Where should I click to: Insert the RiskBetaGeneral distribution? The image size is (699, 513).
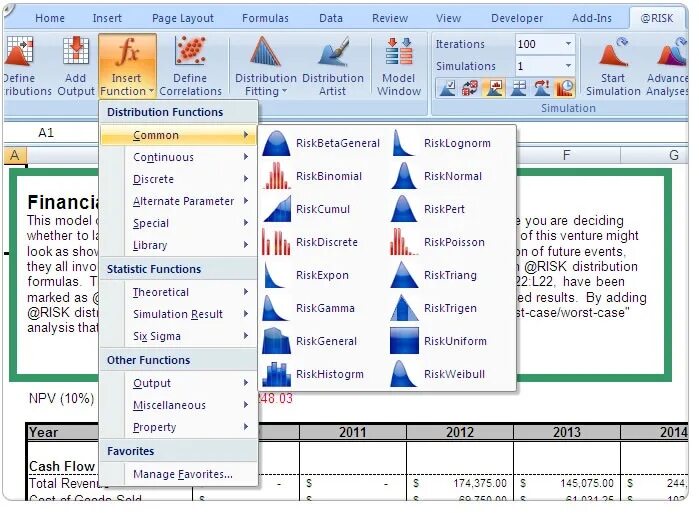coord(321,143)
